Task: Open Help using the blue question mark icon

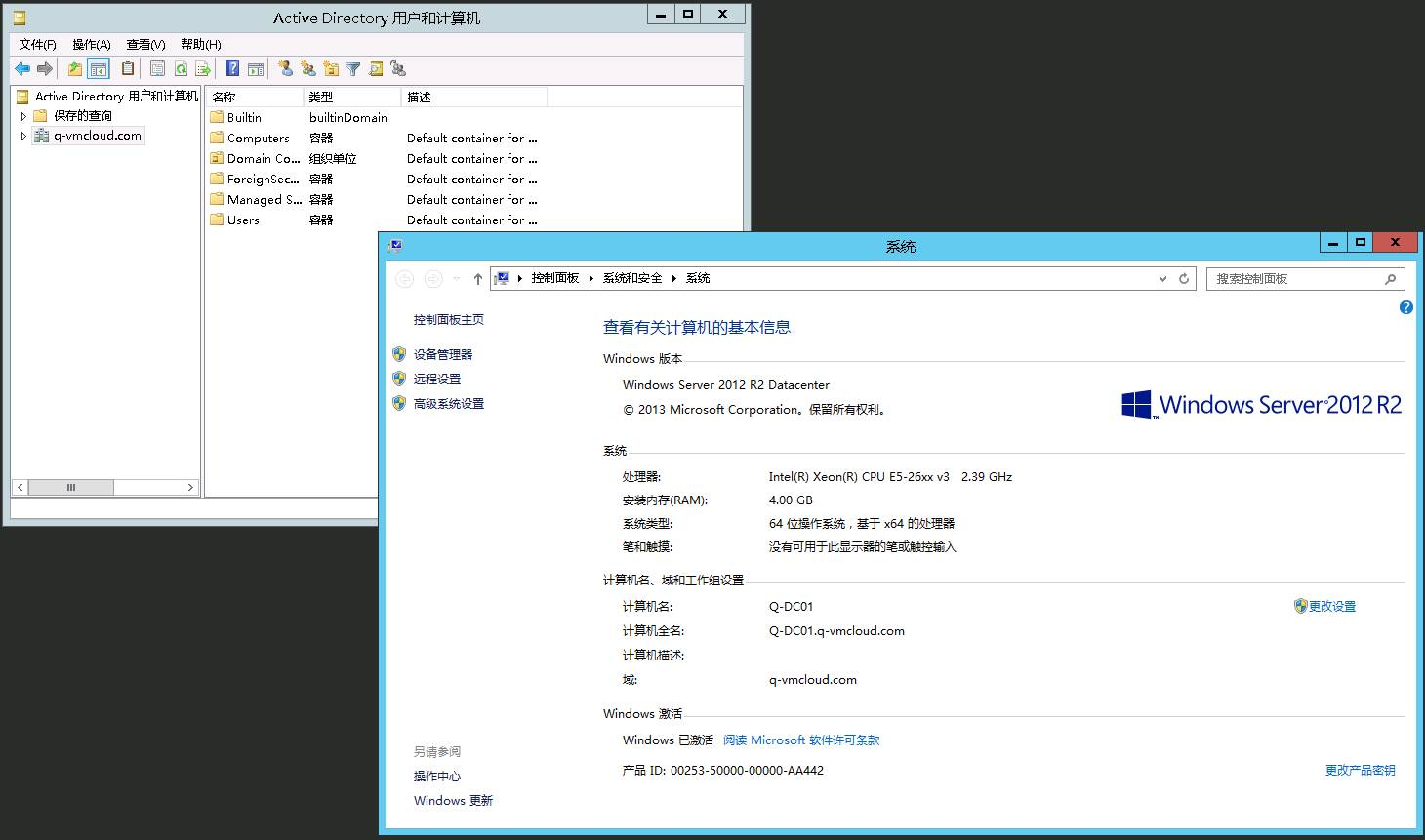Action: point(232,69)
